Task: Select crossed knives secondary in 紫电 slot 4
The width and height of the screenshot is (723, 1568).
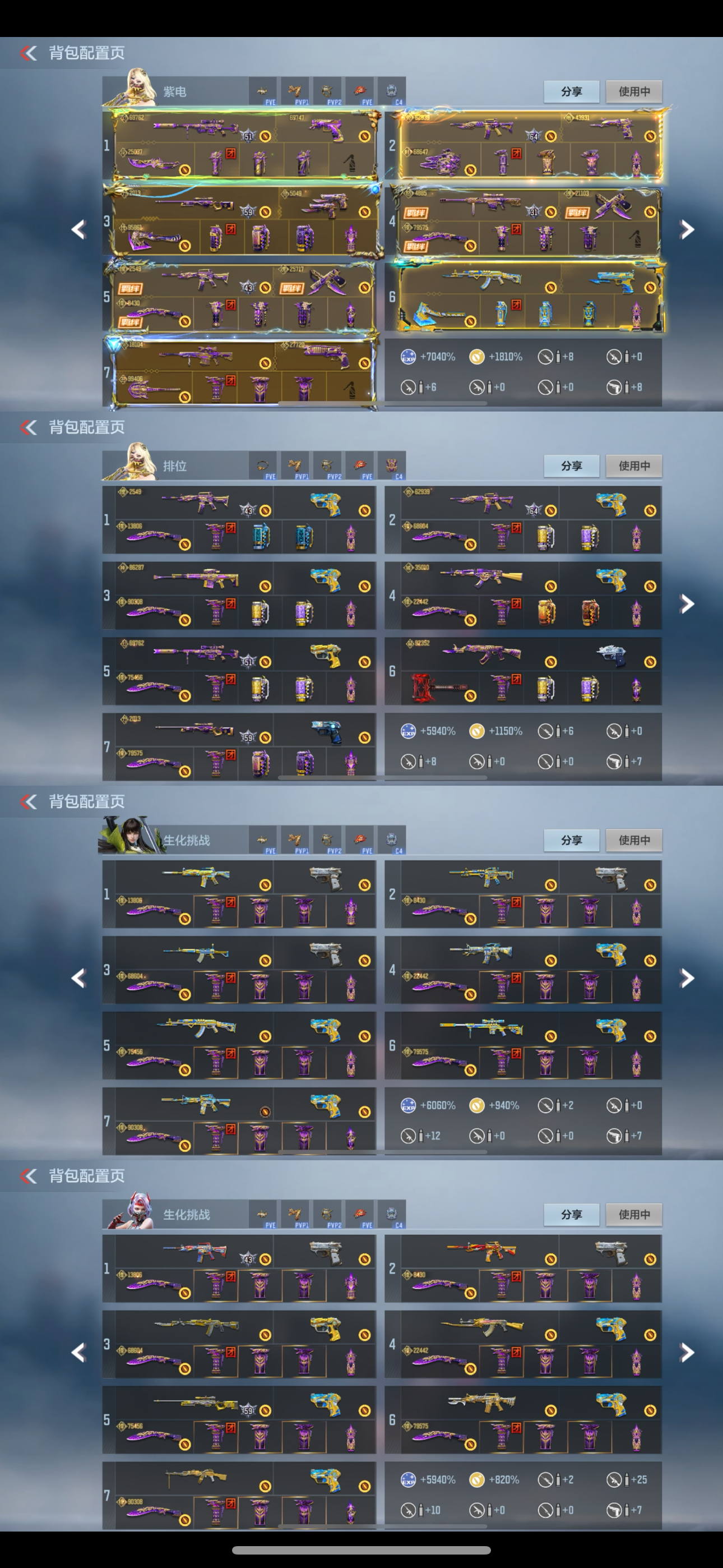Action: point(612,206)
